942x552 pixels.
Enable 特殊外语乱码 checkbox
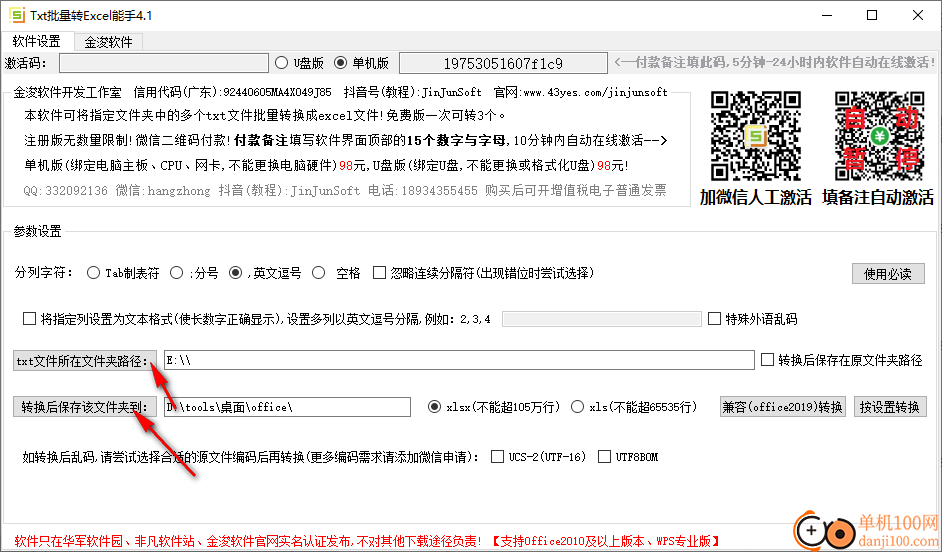752,319
